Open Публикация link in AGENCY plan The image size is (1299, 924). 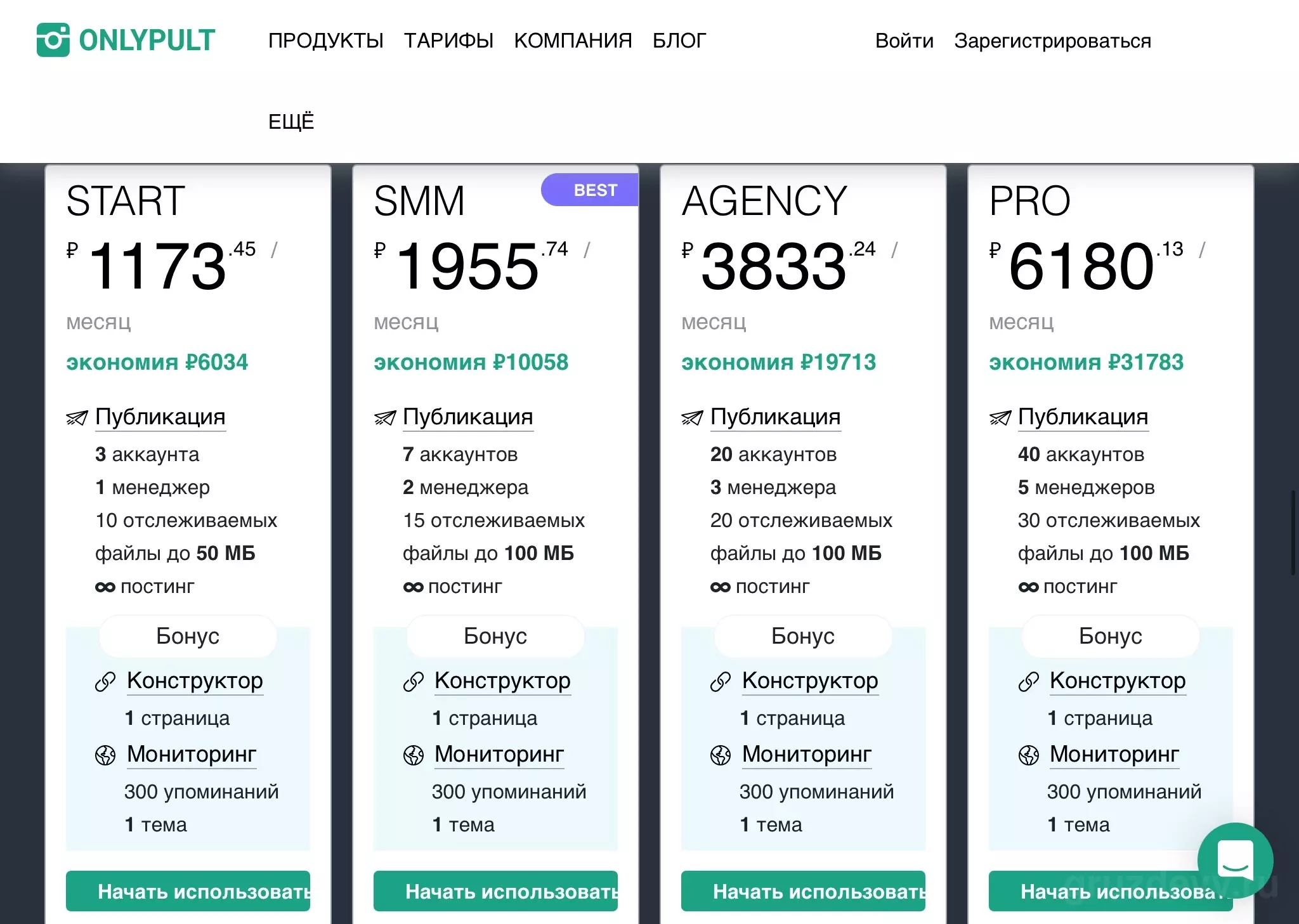(x=776, y=417)
